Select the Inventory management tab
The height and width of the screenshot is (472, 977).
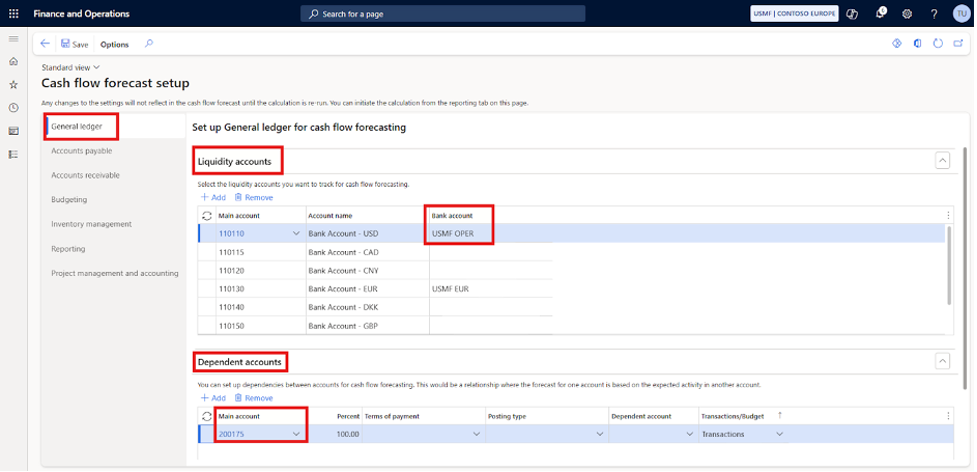coord(91,224)
